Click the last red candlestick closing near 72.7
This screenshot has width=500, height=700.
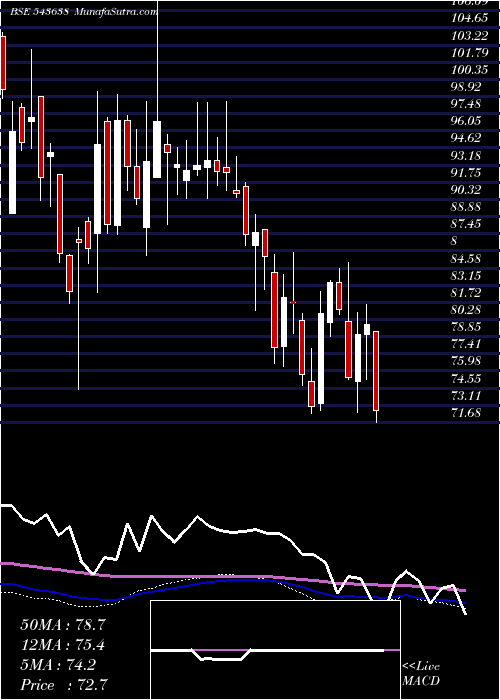(x=376, y=371)
